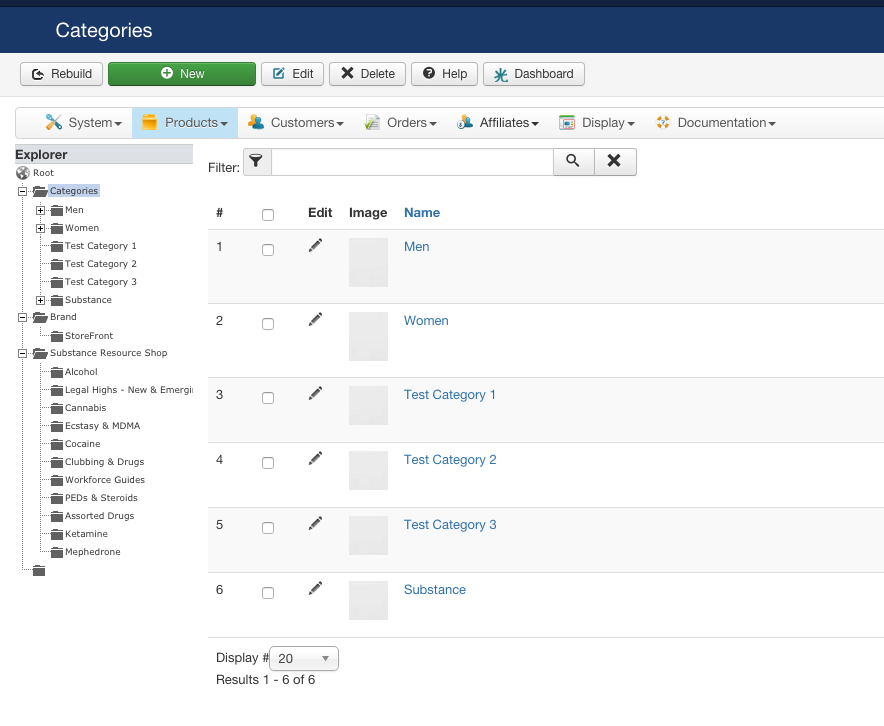The width and height of the screenshot is (884, 726).
Task: Click the folder icon beside Cocaine
Action: [57, 445]
